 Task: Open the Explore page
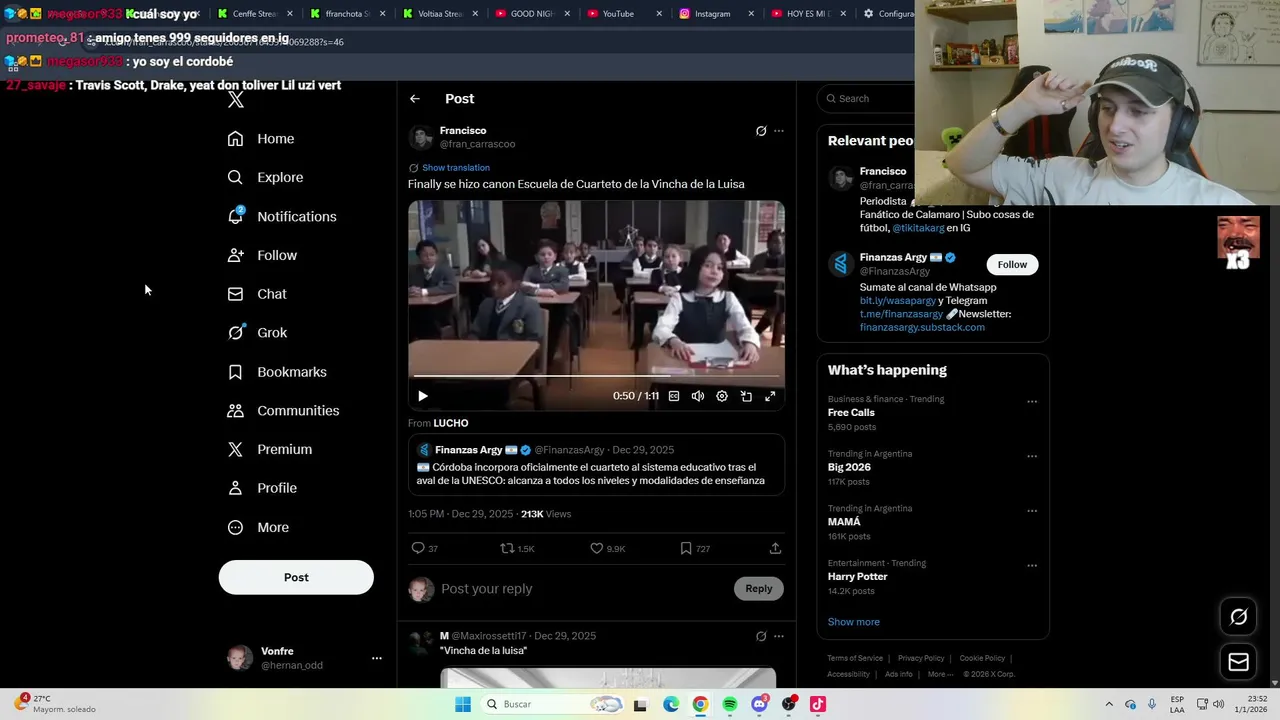(265, 178)
